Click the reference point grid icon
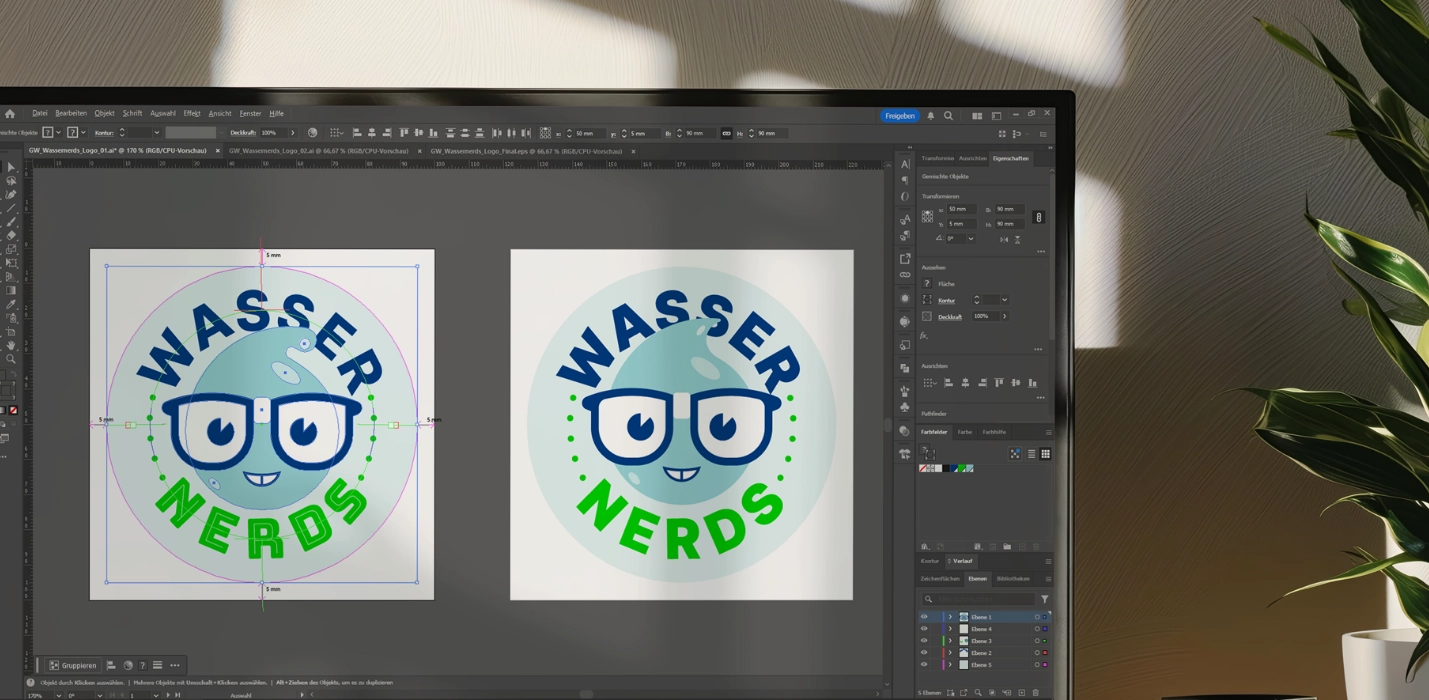1429x700 pixels. pyautogui.click(x=927, y=216)
